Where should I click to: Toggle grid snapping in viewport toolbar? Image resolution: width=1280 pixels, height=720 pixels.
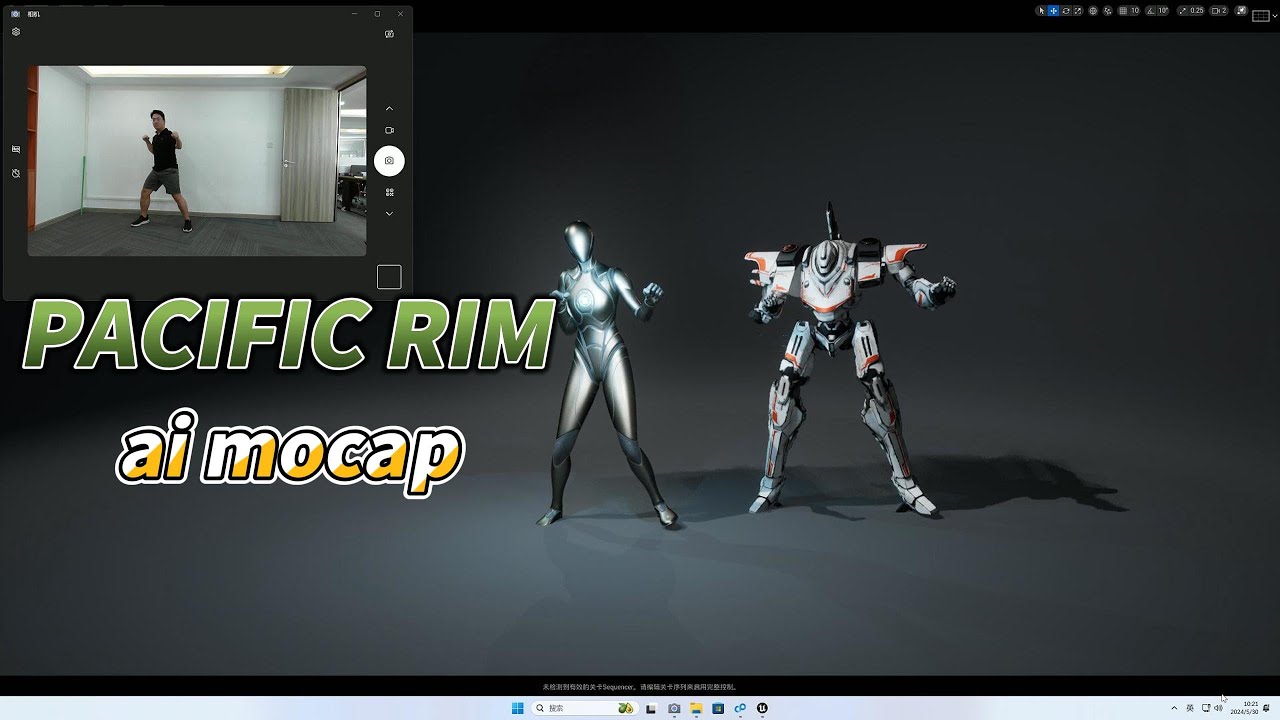pyautogui.click(x=1123, y=11)
